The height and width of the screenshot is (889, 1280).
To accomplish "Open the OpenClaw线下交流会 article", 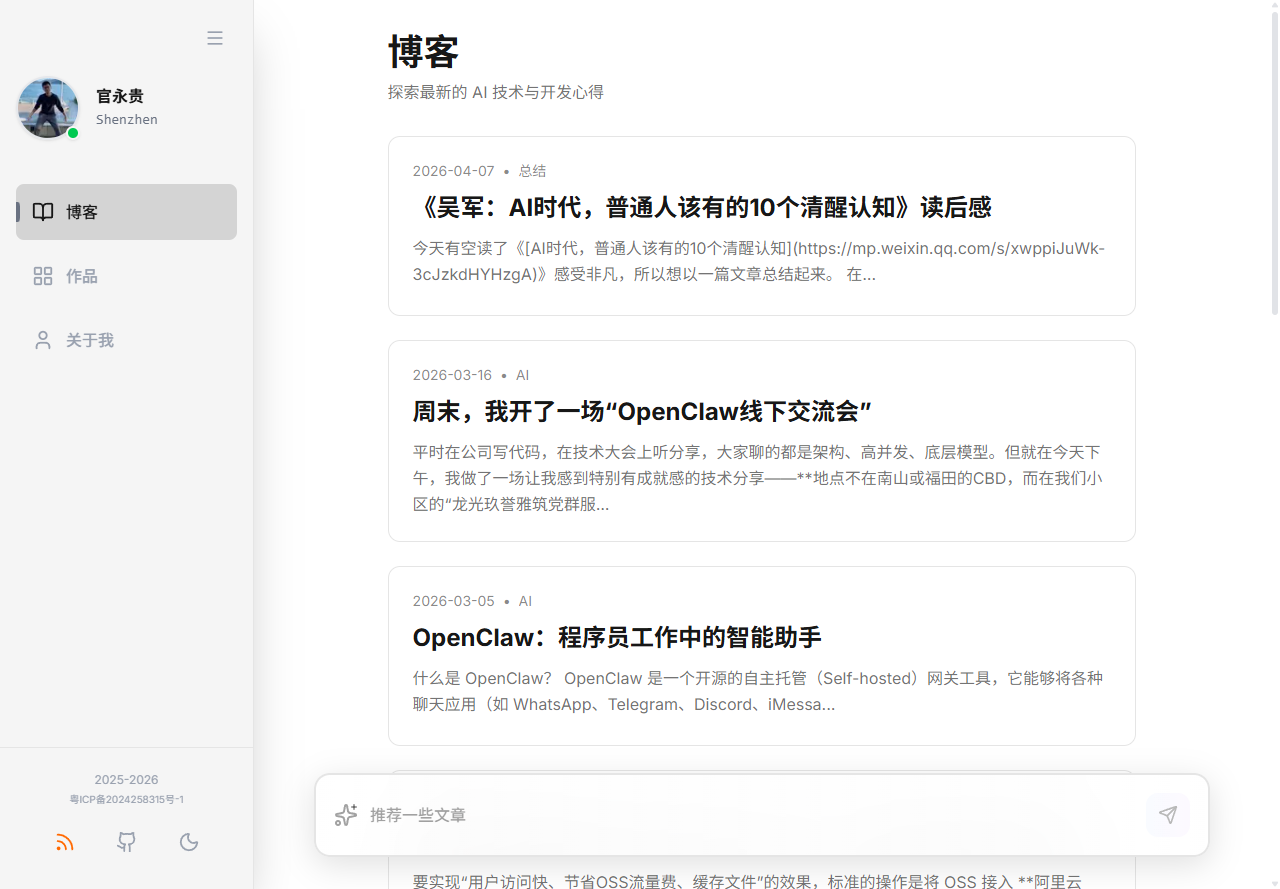I will click(x=642, y=411).
